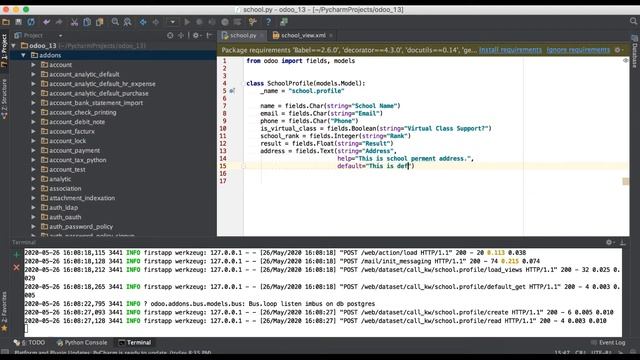640x360 pixels.
Task: Click the Search Everywhere magnifier icon
Action: click(633, 21)
